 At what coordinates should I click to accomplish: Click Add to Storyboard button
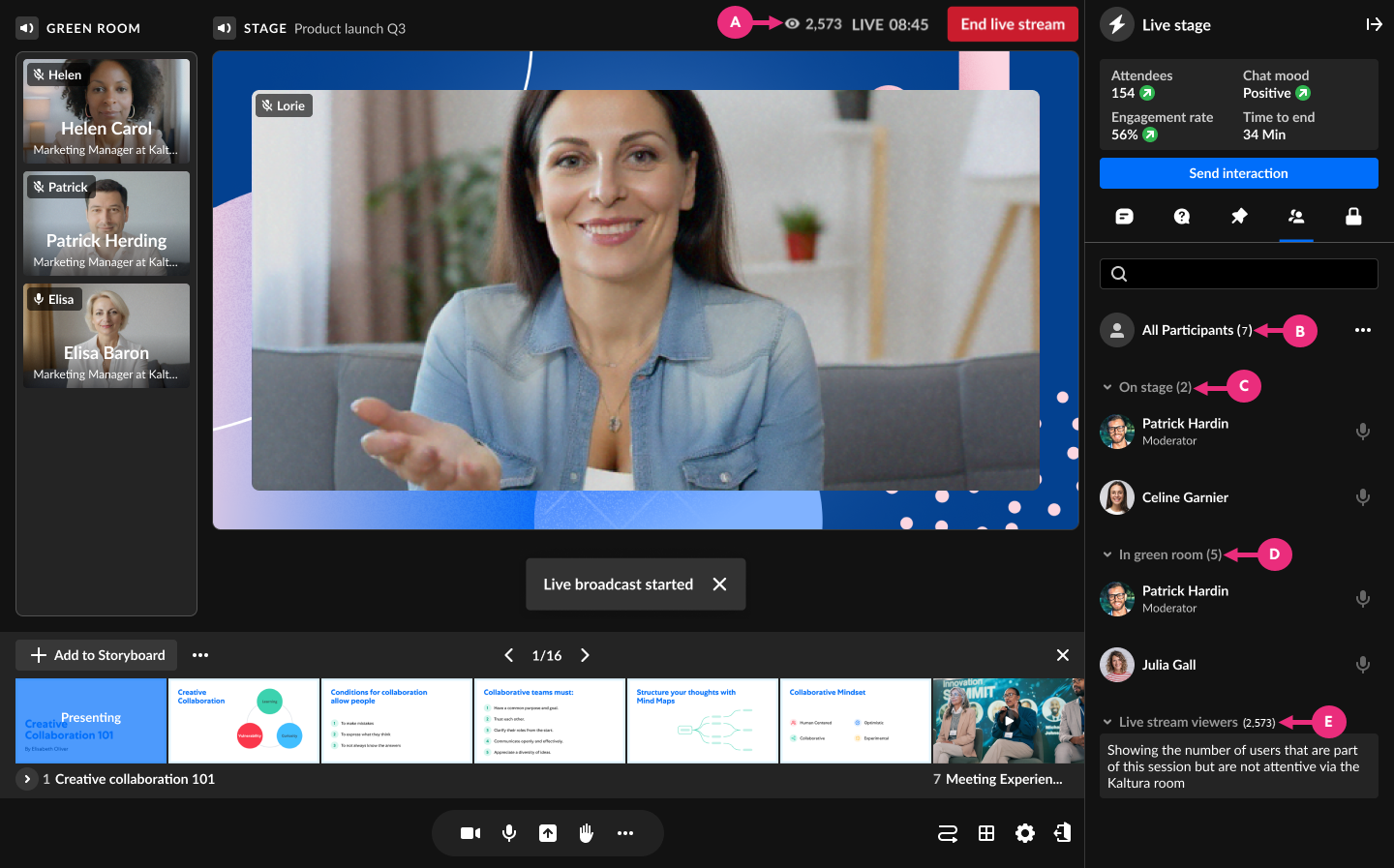click(x=97, y=655)
